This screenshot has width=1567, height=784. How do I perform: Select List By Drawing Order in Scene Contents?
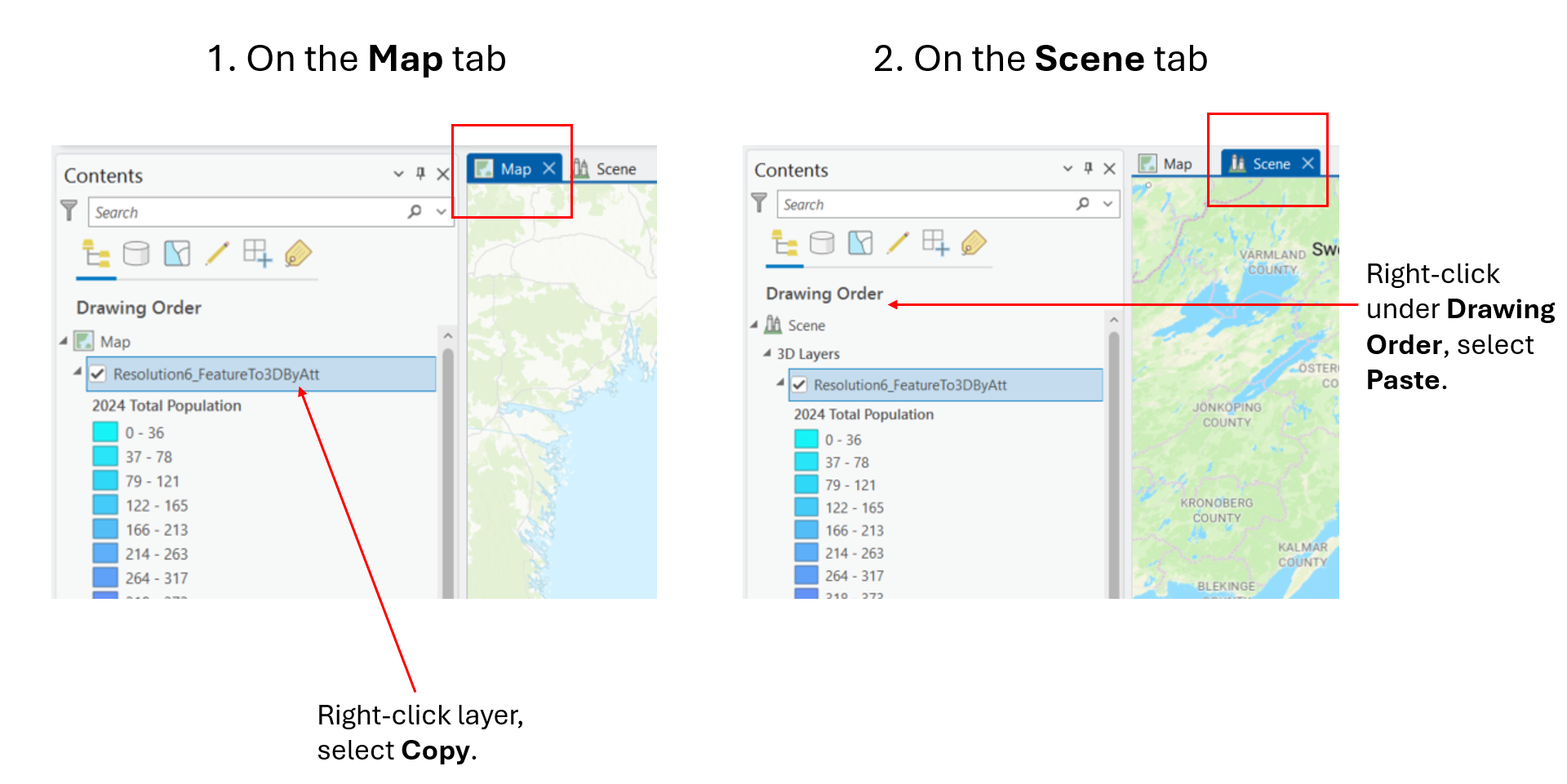(x=783, y=243)
